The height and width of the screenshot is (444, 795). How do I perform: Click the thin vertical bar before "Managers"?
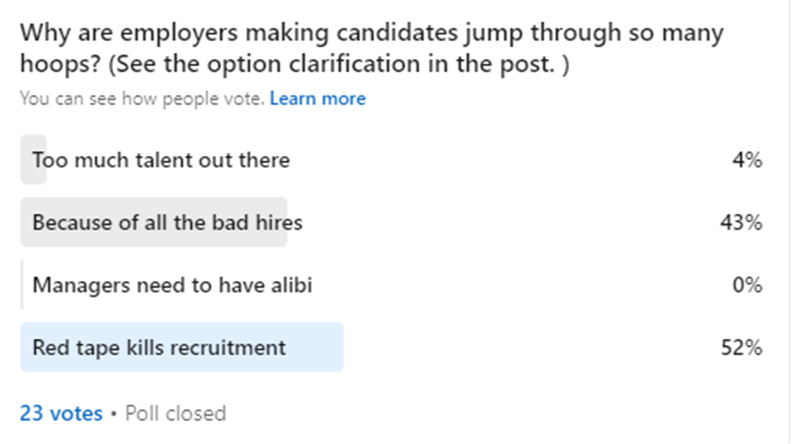pyautogui.click(x=22, y=285)
